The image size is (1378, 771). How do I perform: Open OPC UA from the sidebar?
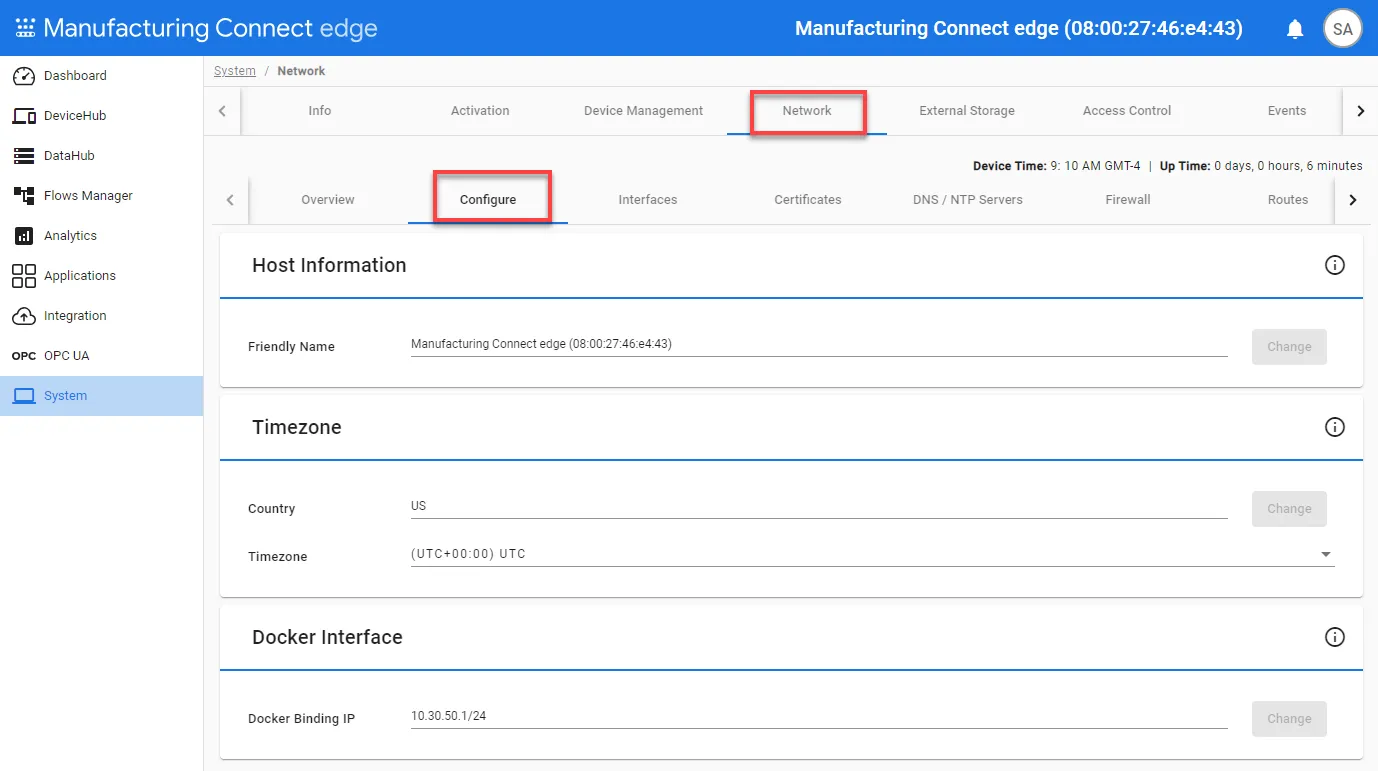coord(101,356)
